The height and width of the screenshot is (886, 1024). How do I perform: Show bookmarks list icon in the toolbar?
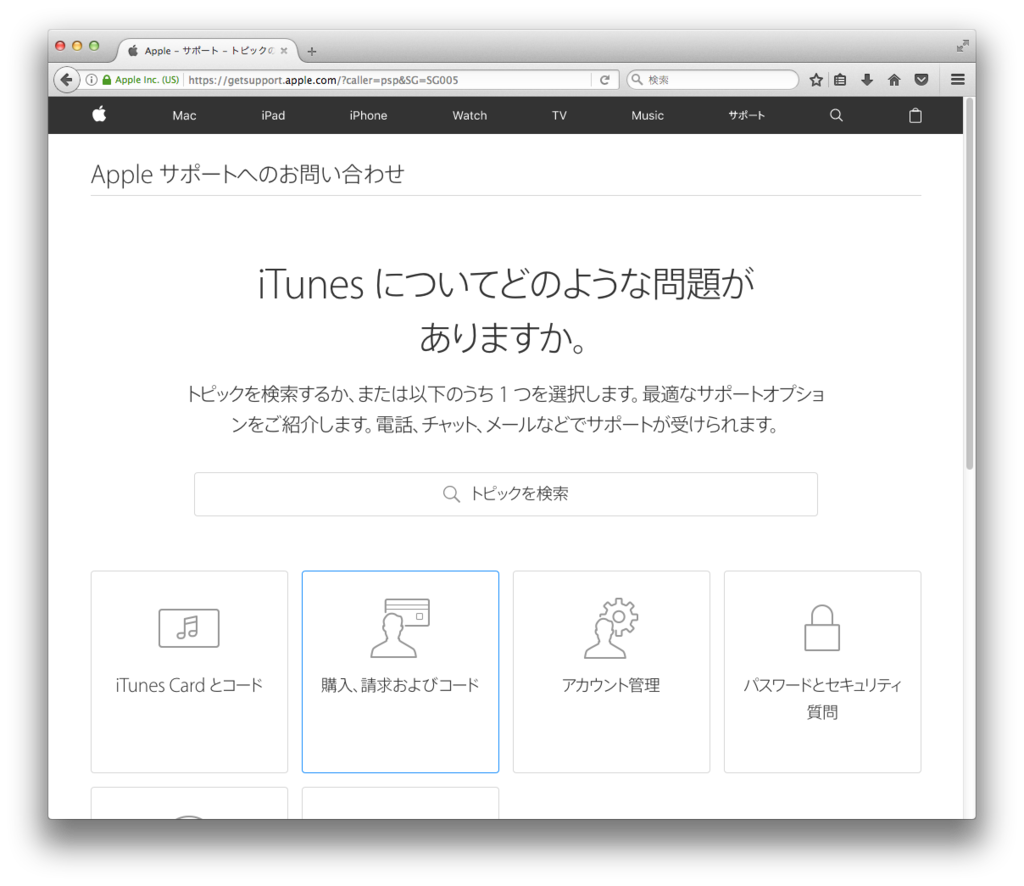pos(840,80)
